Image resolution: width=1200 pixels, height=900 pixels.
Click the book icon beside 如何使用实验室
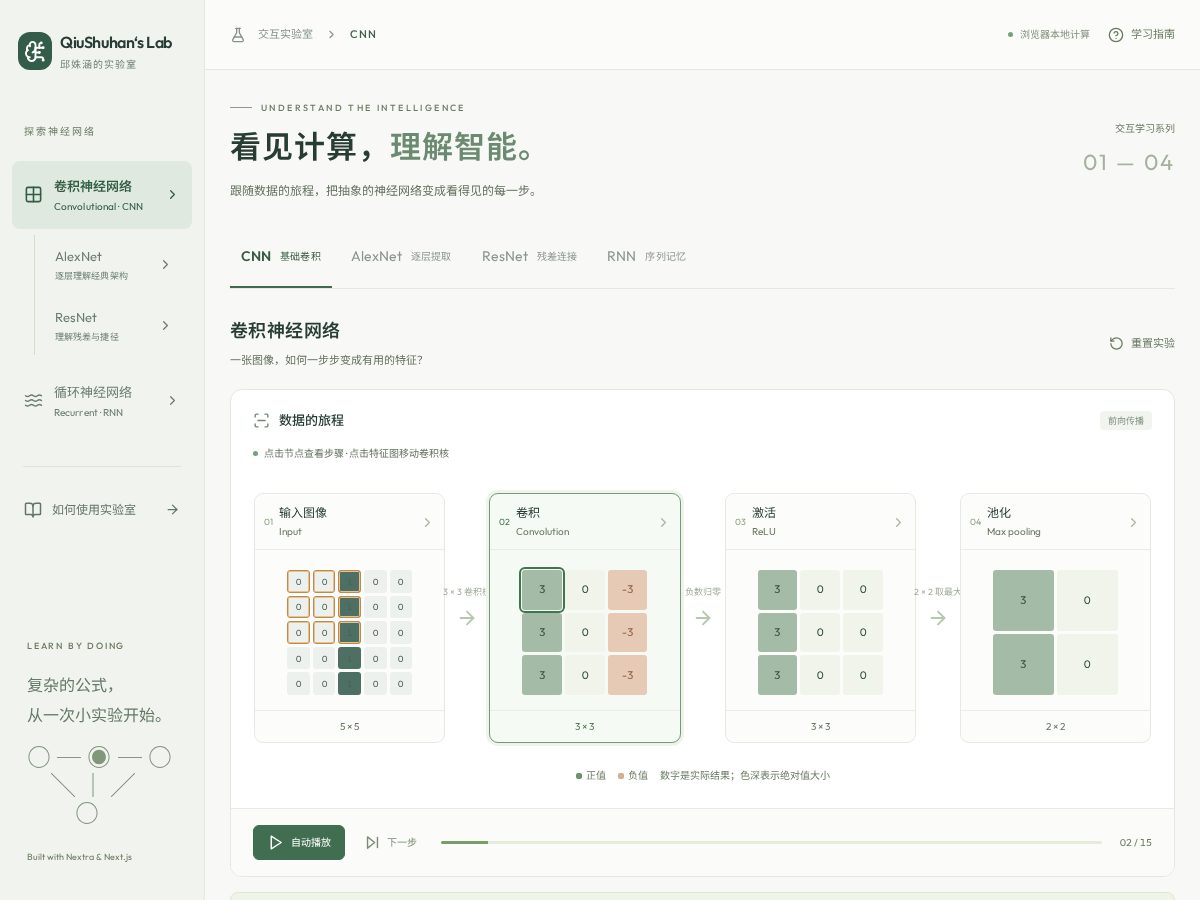pyautogui.click(x=33, y=509)
